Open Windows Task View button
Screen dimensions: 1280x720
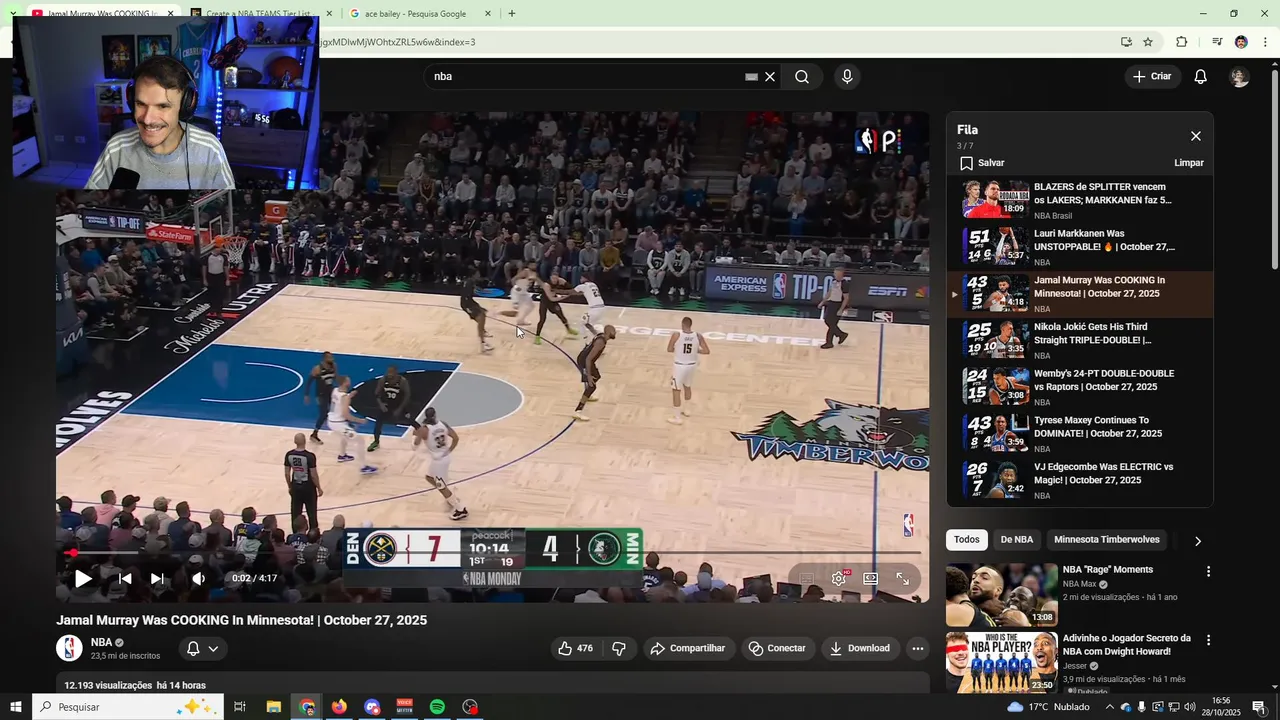tap(240, 707)
